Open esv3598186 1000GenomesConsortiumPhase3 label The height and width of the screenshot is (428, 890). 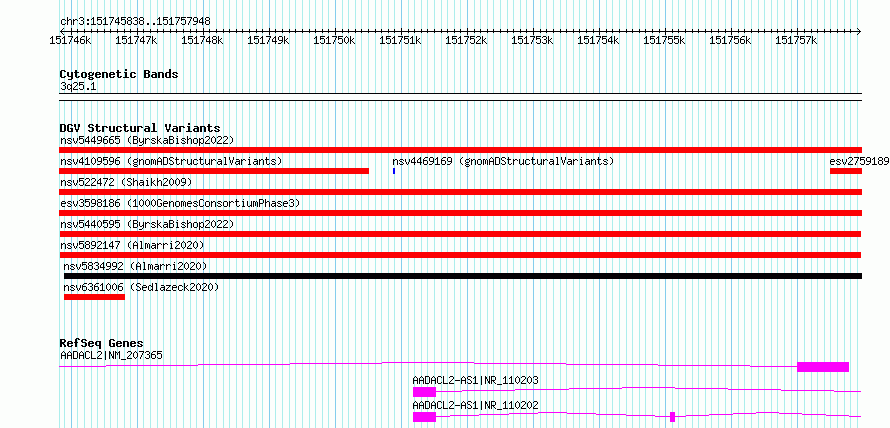pyautogui.click(x=180, y=203)
